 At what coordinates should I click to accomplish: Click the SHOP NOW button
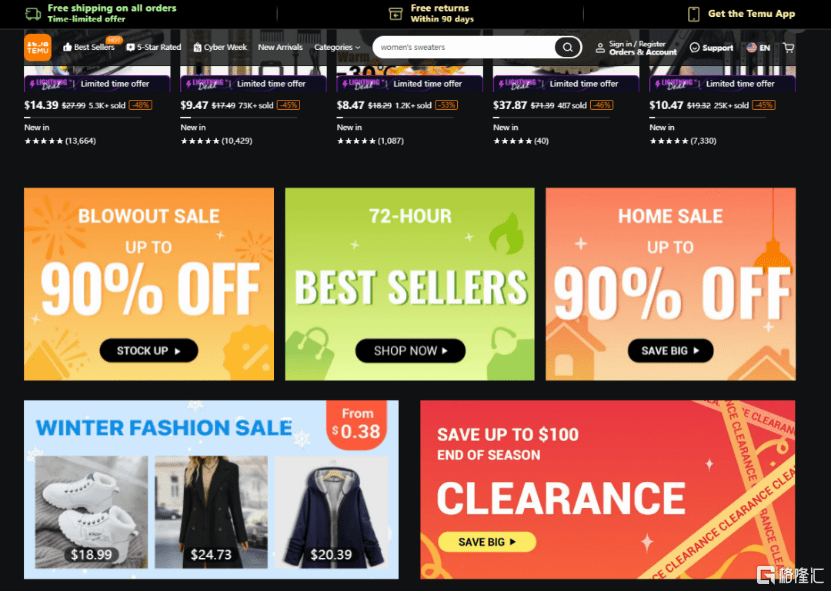click(410, 351)
